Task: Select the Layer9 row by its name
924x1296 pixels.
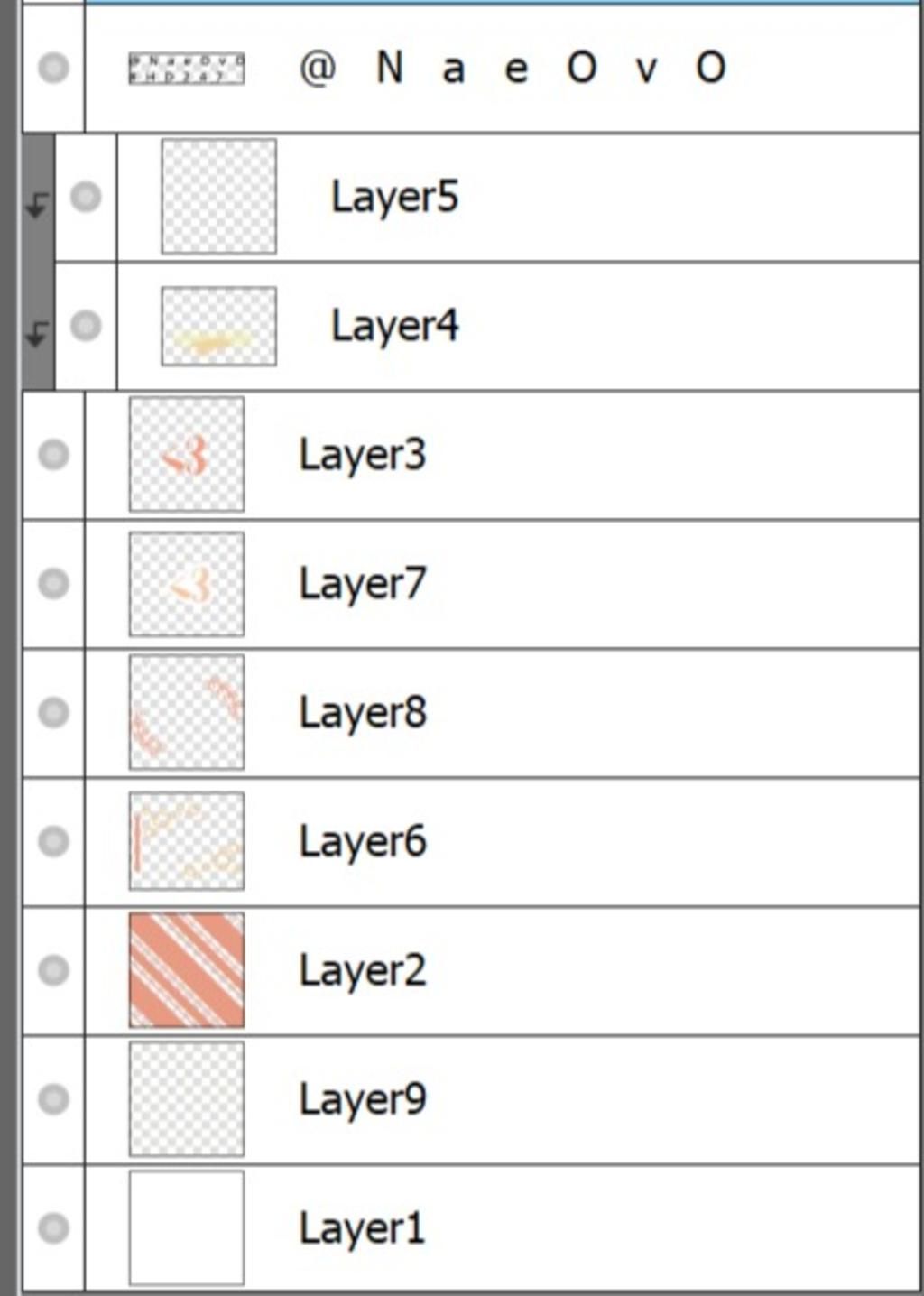Action: [x=363, y=1100]
